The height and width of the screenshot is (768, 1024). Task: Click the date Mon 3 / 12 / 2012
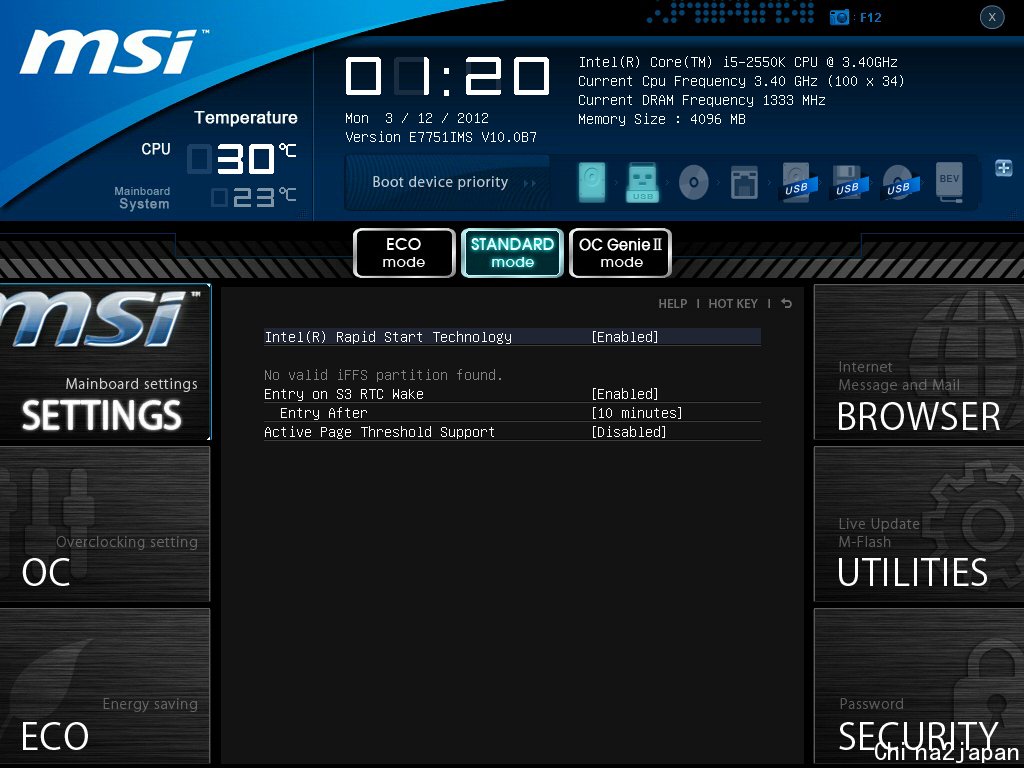click(x=417, y=118)
